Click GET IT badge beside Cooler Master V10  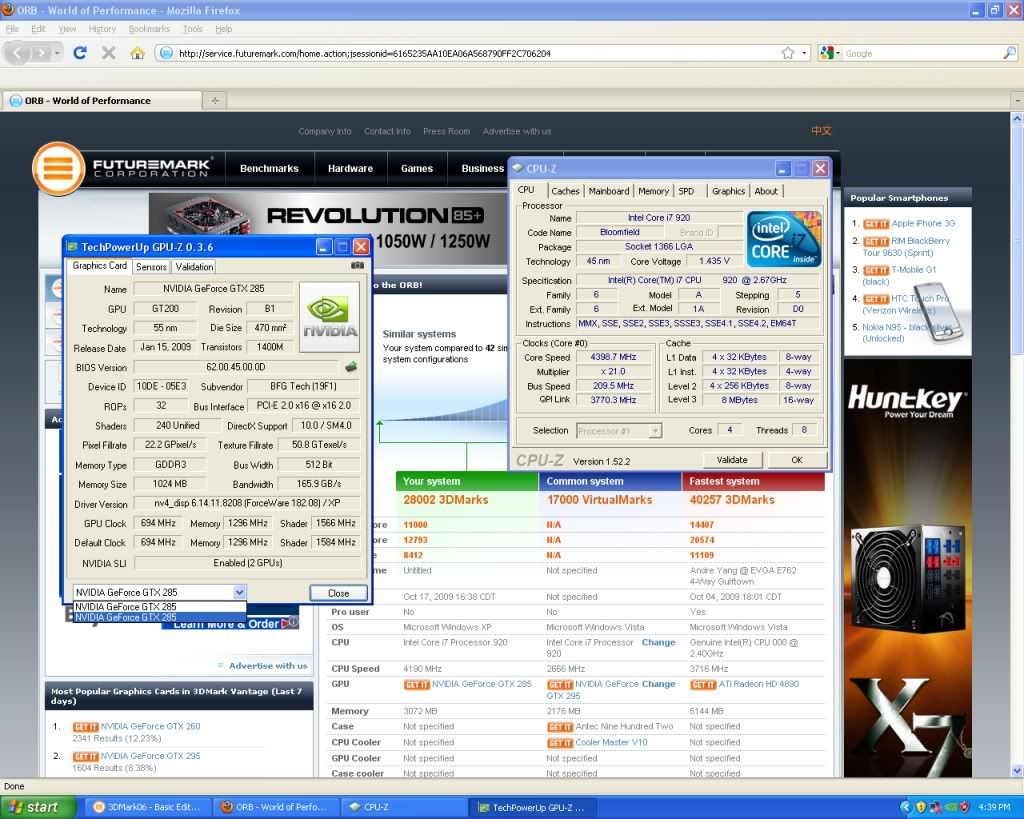click(x=560, y=743)
